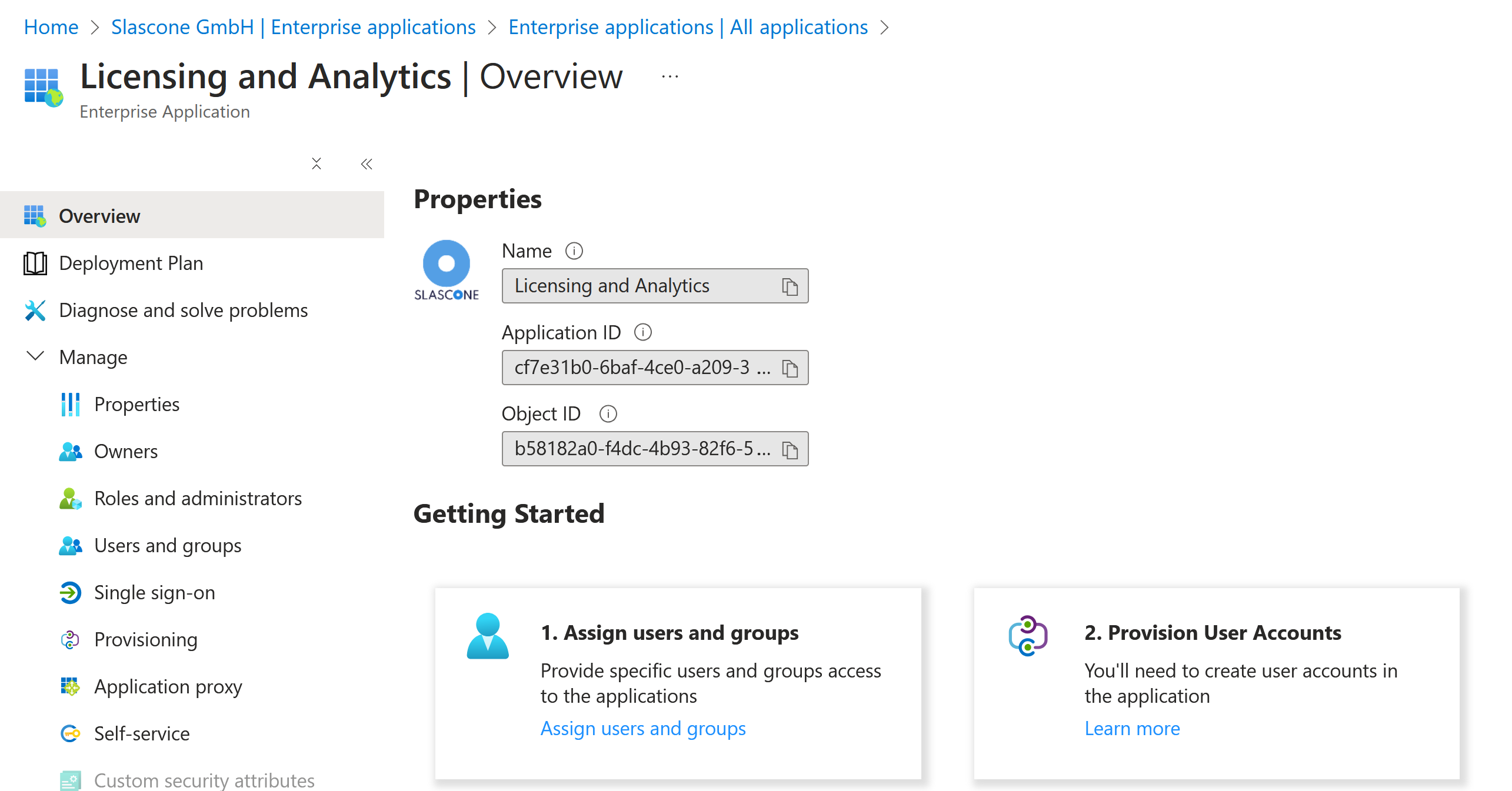
Task: Click the Getting Started heading
Action: click(509, 514)
